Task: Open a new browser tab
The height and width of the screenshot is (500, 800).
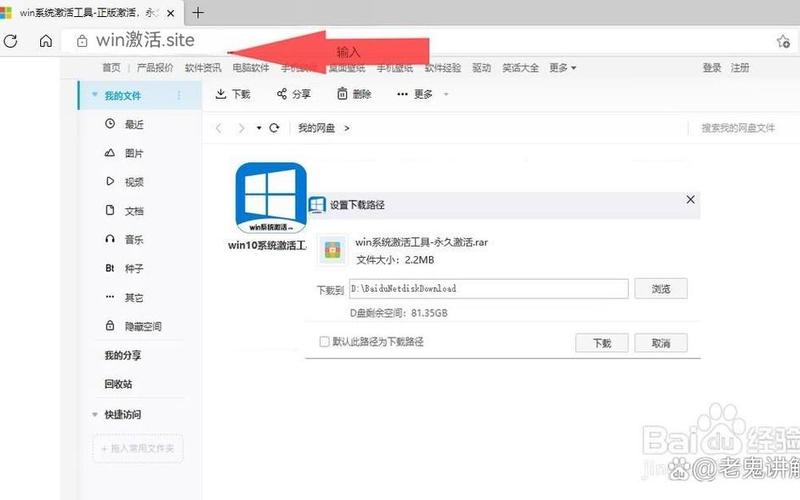Action: pos(198,13)
